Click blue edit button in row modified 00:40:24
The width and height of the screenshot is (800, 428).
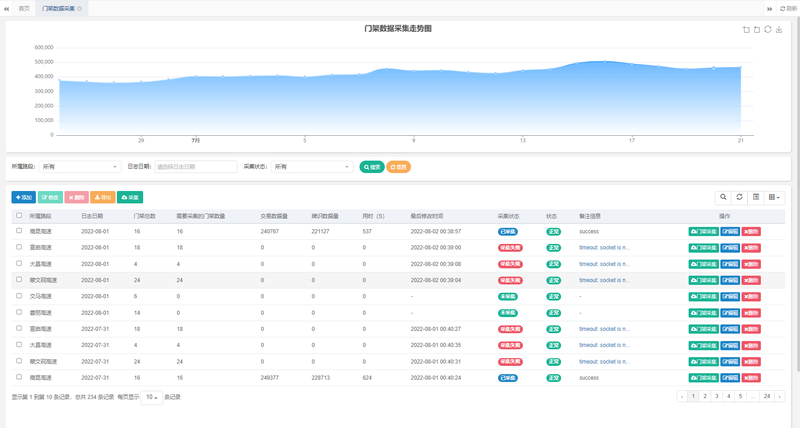click(730, 378)
